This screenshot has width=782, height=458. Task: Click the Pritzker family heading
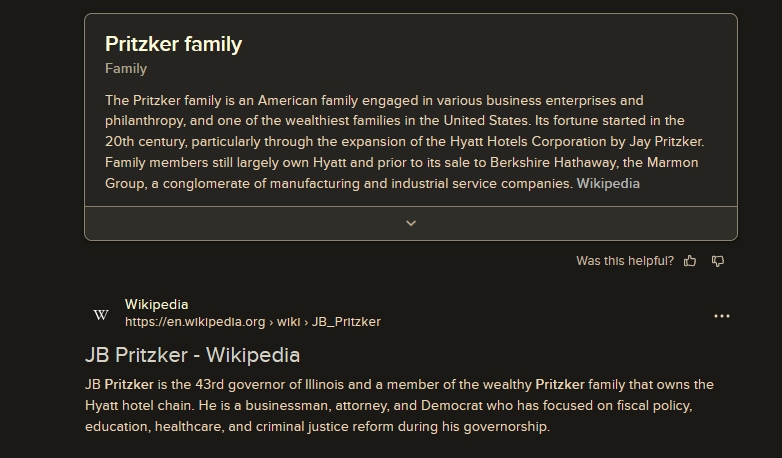(174, 44)
